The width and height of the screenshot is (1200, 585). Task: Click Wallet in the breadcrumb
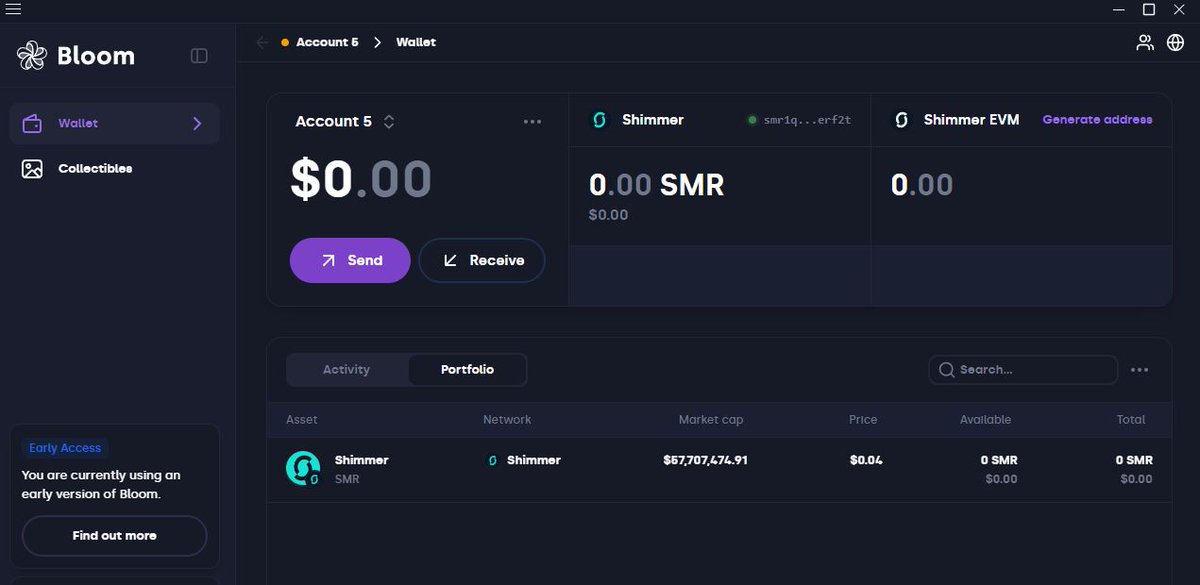point(416,42)
